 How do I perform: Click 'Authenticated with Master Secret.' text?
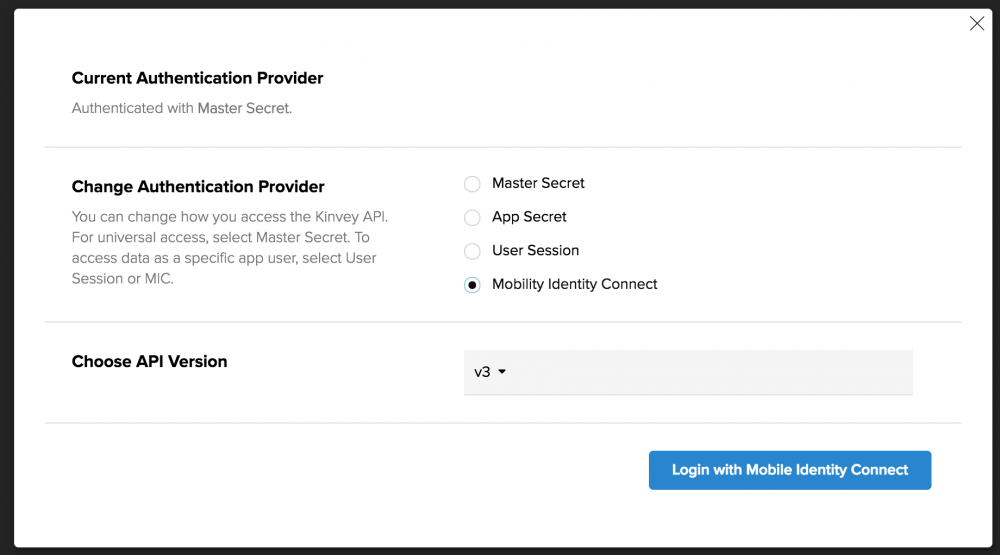coord(182,108)
